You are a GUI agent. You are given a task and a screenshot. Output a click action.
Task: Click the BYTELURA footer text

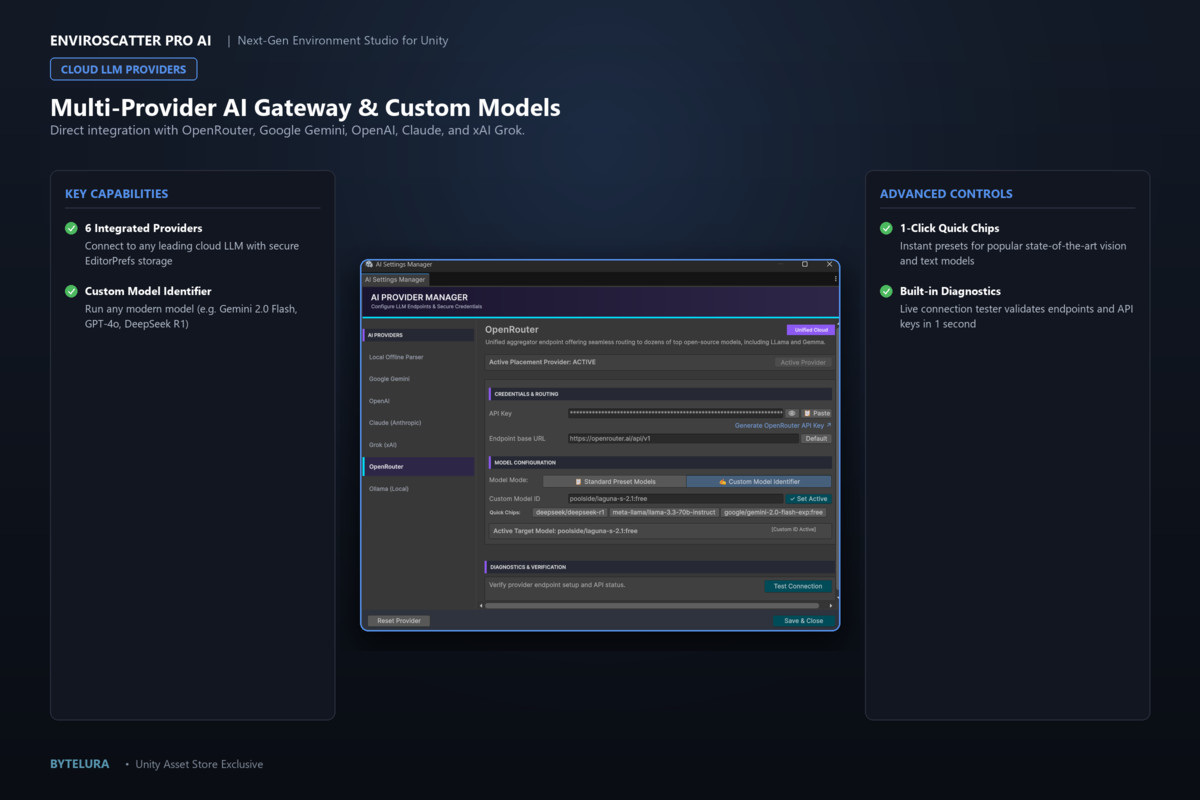point(80,764)
